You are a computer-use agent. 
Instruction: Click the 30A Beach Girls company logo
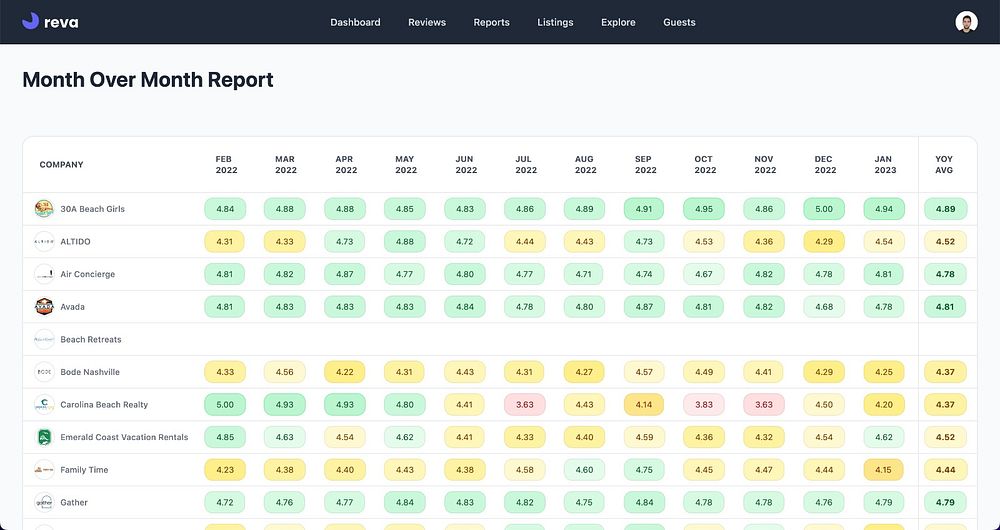coord(44,209)
